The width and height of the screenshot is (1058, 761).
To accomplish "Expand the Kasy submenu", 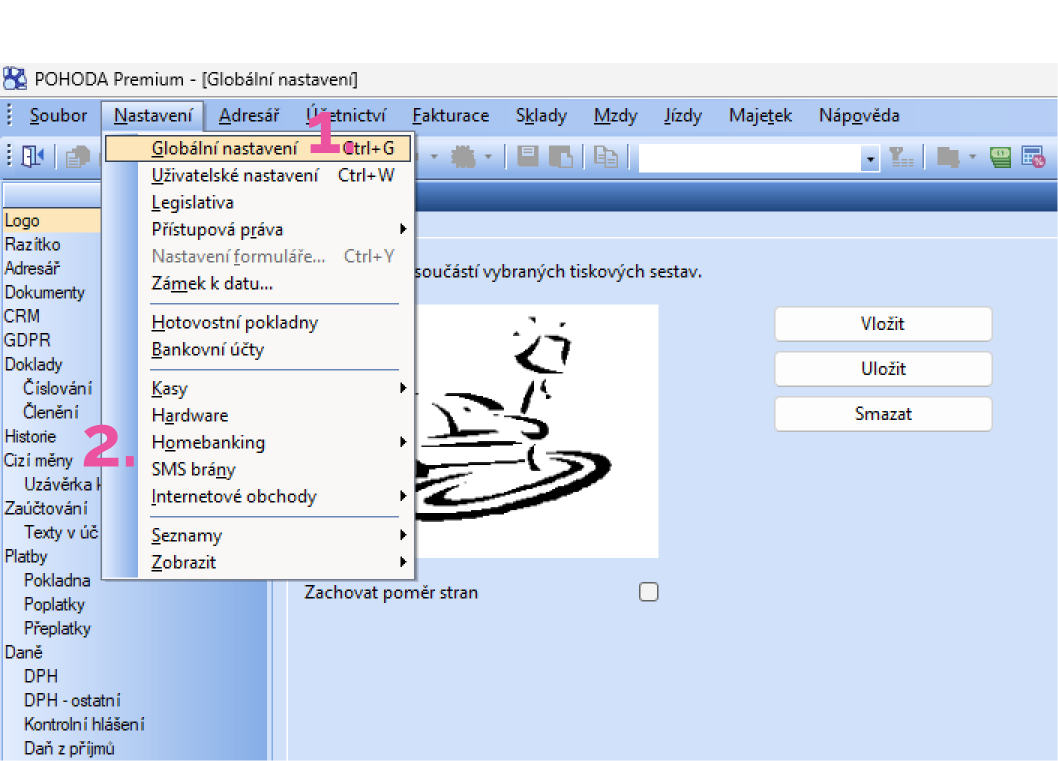I will pos(403,388).
